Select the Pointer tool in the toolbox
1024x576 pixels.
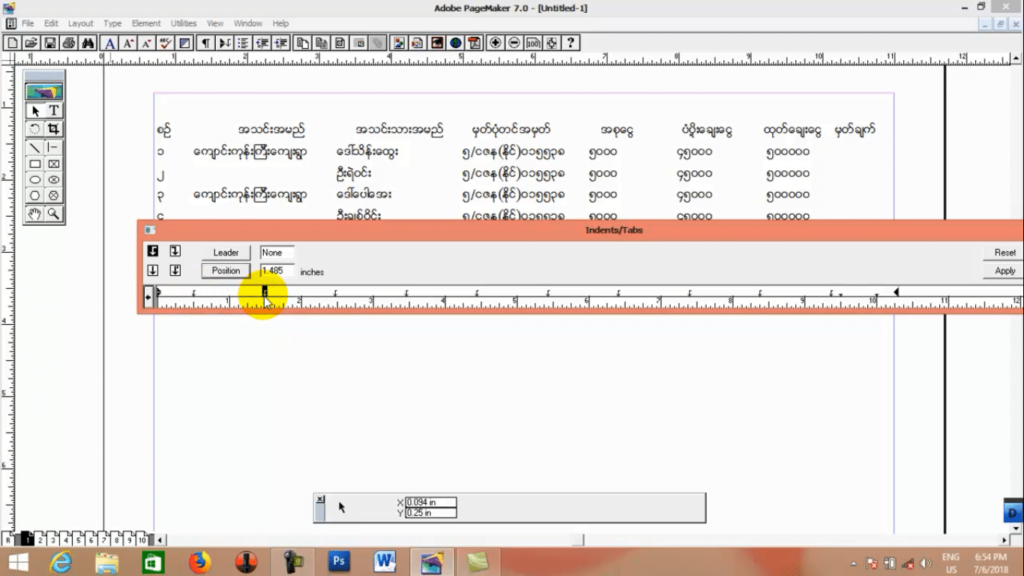(x=35, y=111)
